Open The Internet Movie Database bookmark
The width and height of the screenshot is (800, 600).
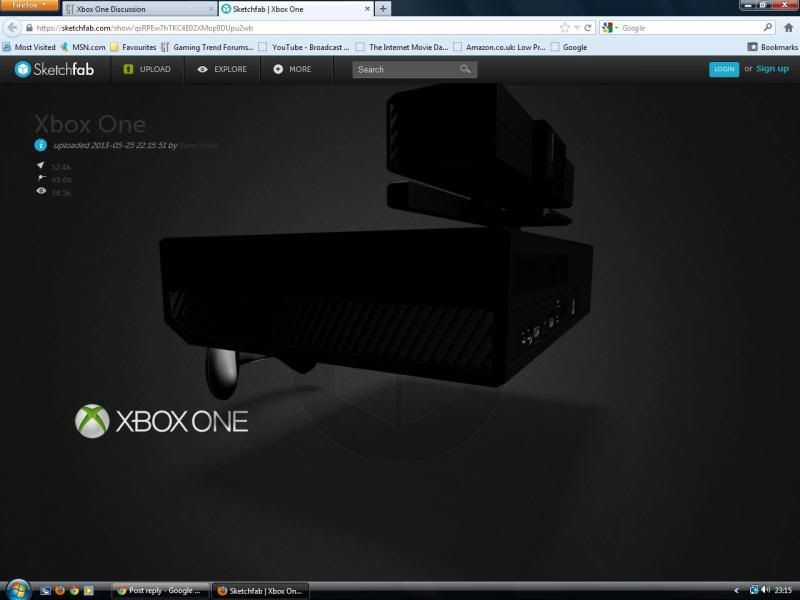pyautogui.click(x=402, y=47)
